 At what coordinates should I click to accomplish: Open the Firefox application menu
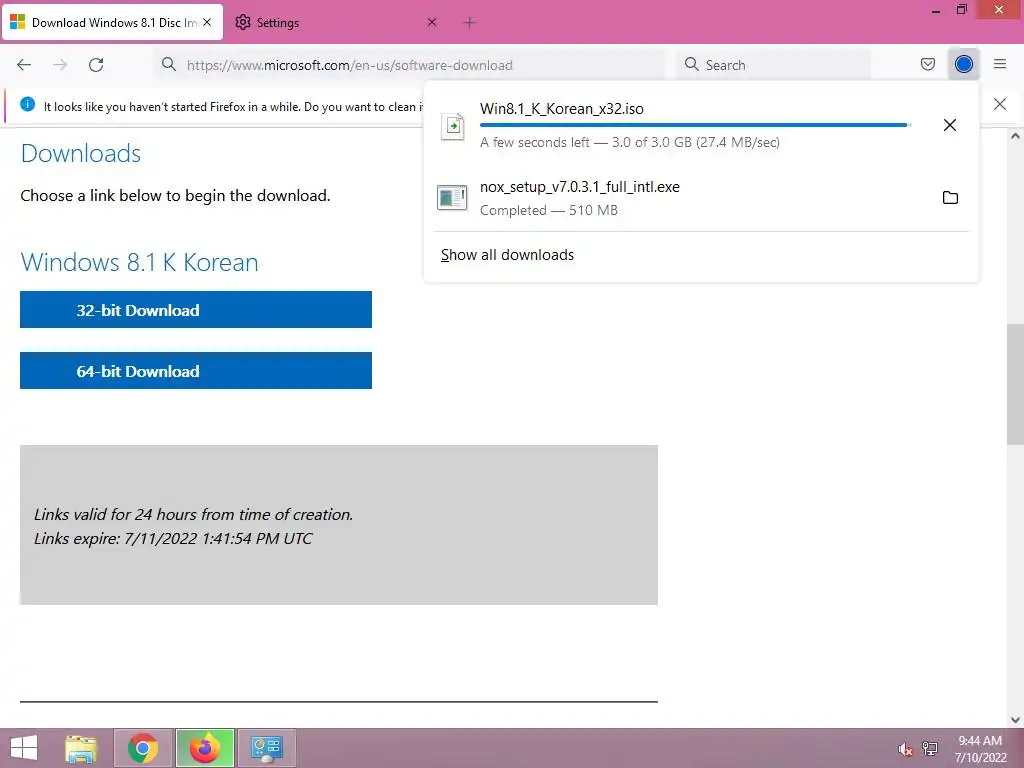click(1000, 64)
